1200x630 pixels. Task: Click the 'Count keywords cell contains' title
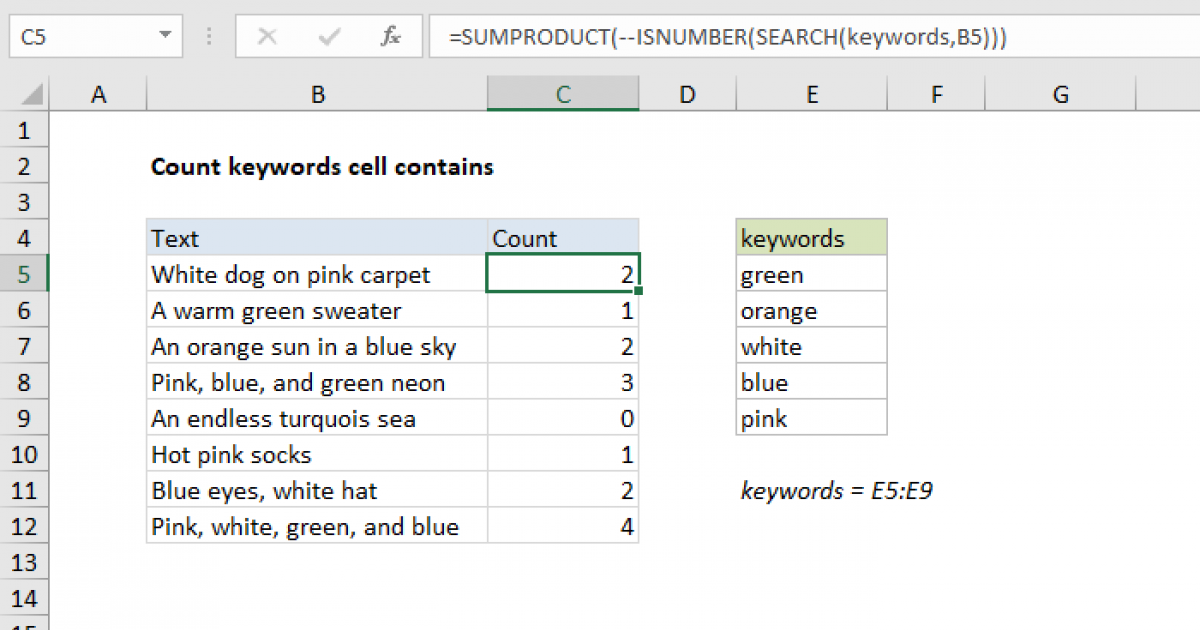point(322,167)
